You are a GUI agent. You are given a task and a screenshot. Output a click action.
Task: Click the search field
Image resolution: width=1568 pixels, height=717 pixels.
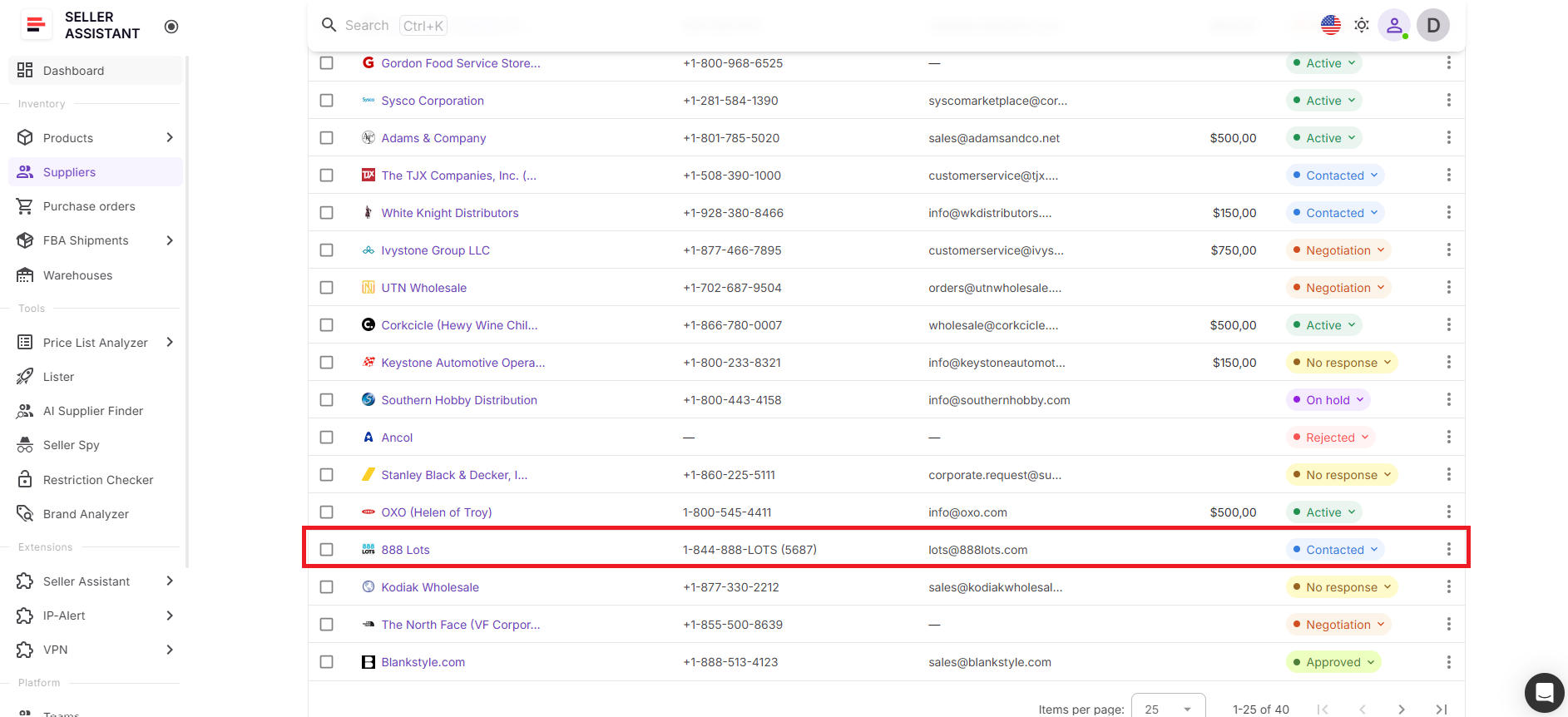pos(395,26)
